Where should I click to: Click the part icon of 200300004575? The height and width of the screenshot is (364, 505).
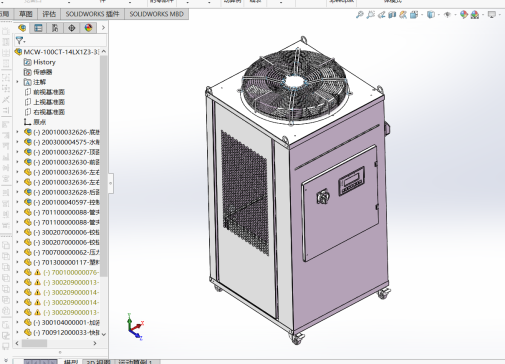click(x=28, y=142)
